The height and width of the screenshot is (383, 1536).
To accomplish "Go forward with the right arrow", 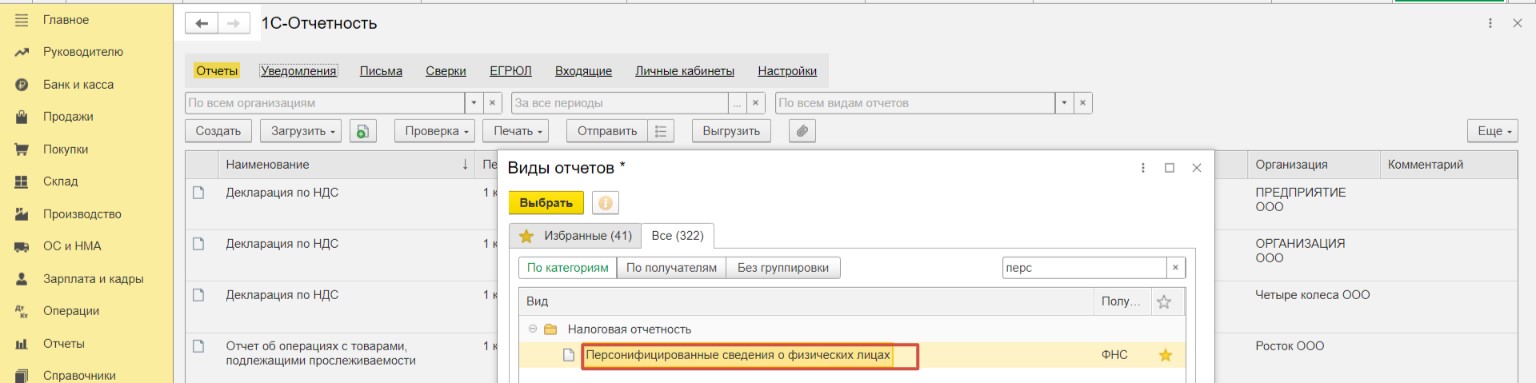I will click(x=233, y=23).
